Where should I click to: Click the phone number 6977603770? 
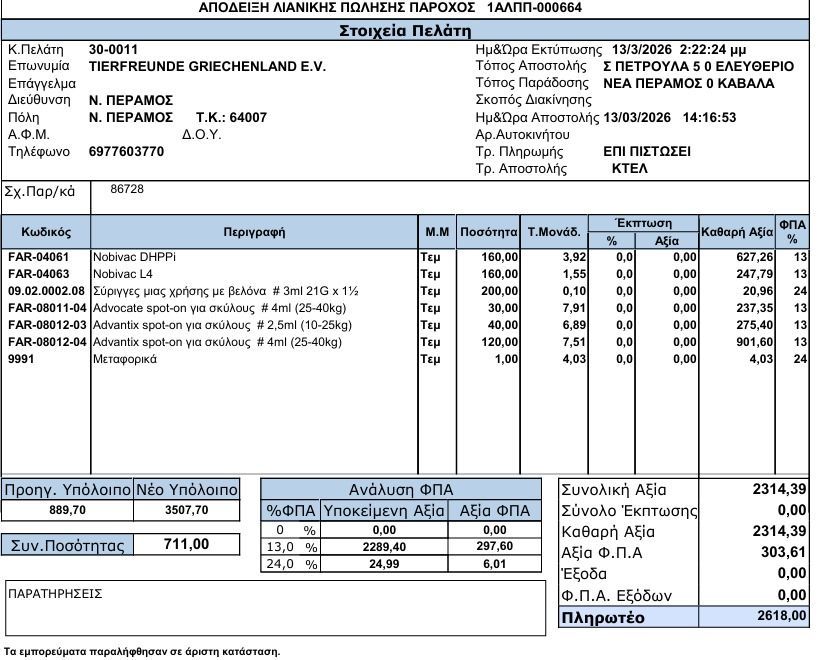tap(126, 151)
